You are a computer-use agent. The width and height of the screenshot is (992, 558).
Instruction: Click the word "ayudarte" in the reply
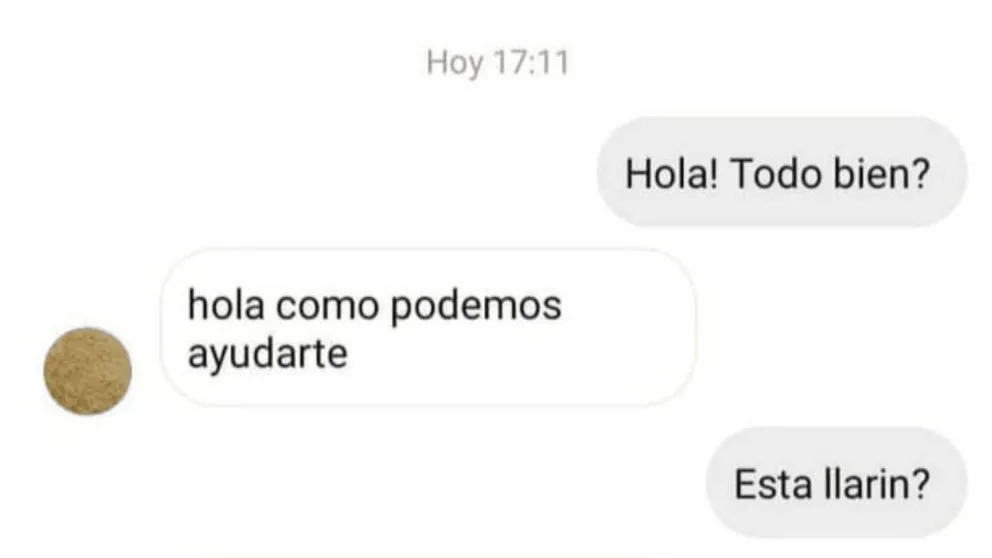pos(268,354)
